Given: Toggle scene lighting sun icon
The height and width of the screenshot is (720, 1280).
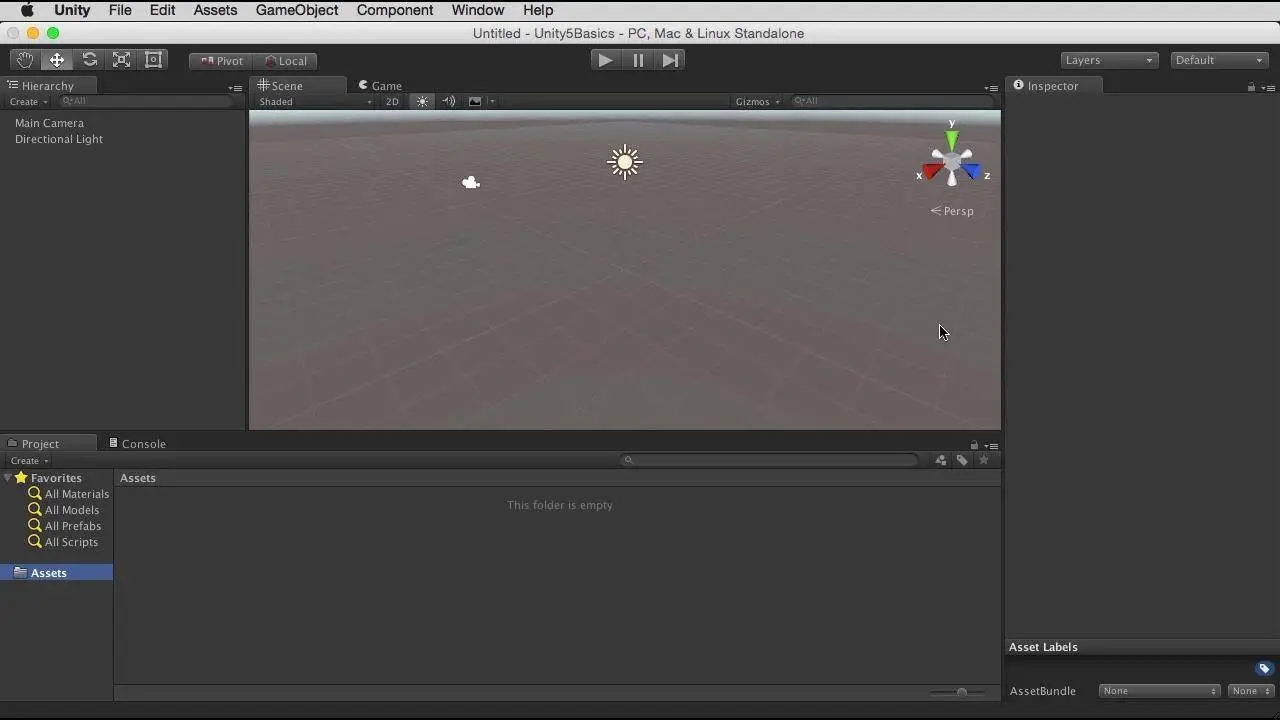Looking at the screenshot, I should (422, 101).
